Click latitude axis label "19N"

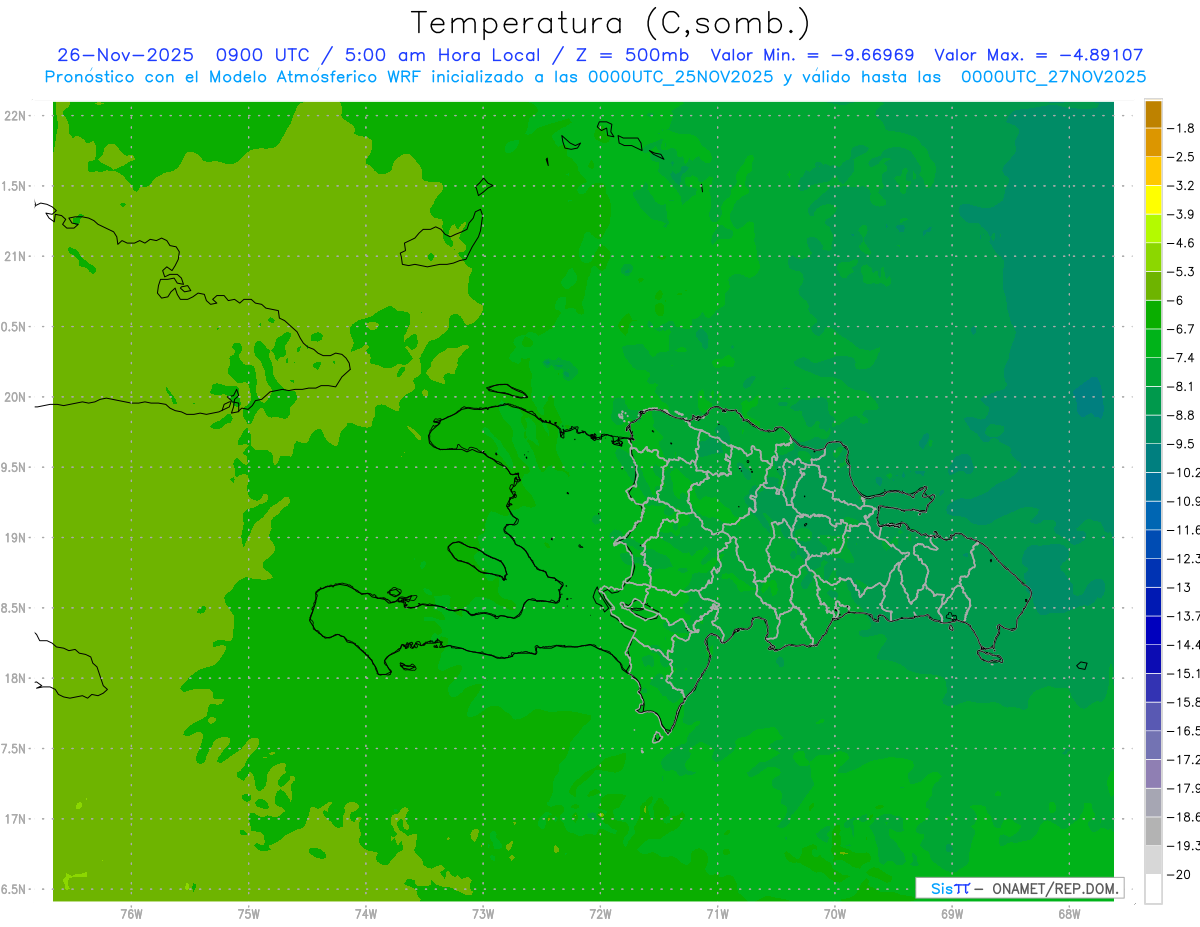(16, 538)
